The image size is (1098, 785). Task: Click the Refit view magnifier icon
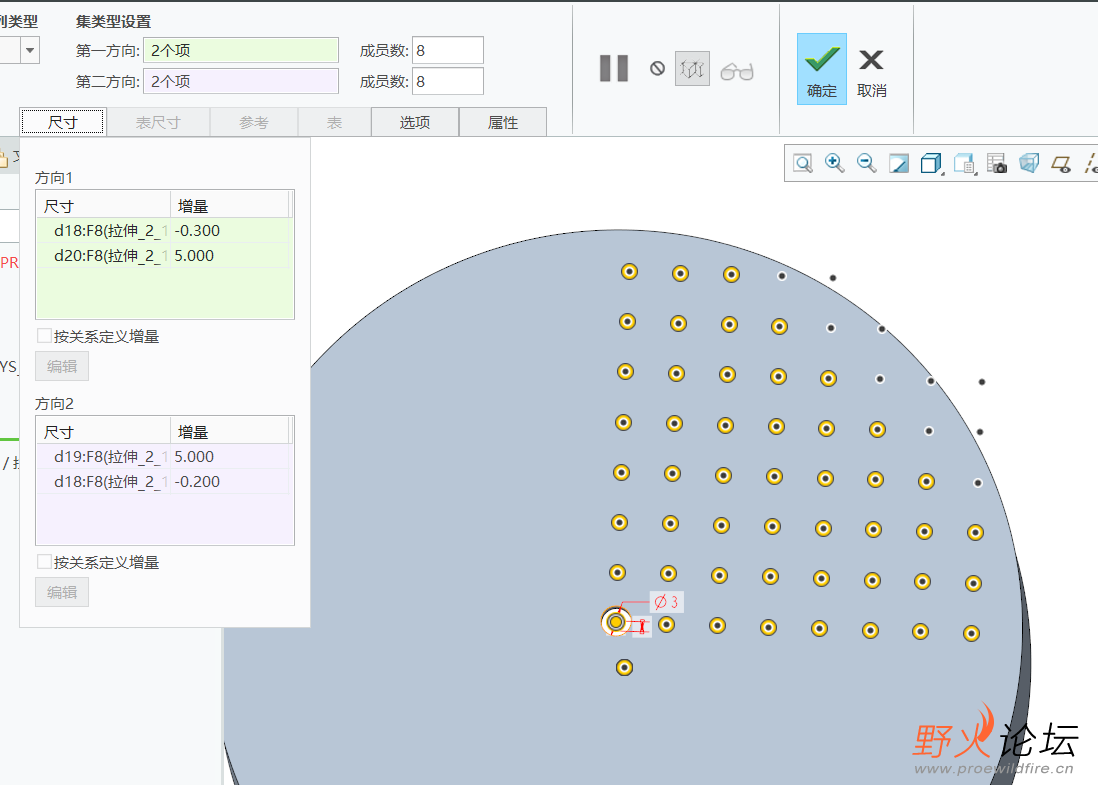click(x=802, y=164)
